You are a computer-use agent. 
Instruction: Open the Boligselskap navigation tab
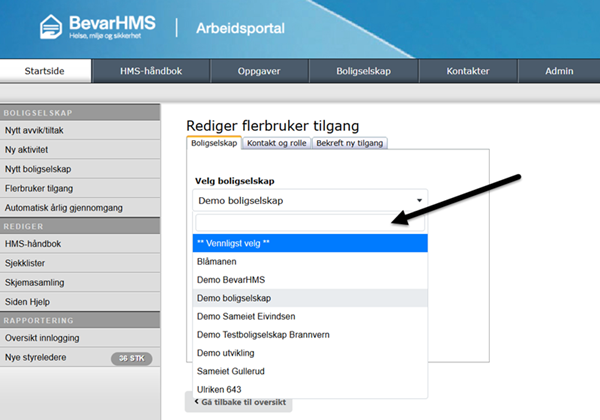pyautogui.click(x=364, y=71)
